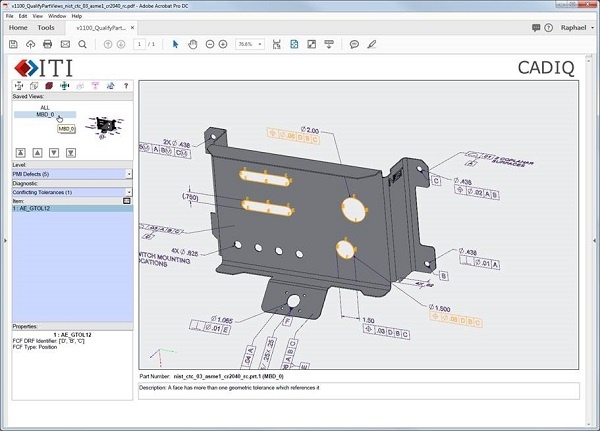The height and width of the screenshot is (431, 600).
Task: Jump to last item arrow button
Action: [x=71, y=153]
